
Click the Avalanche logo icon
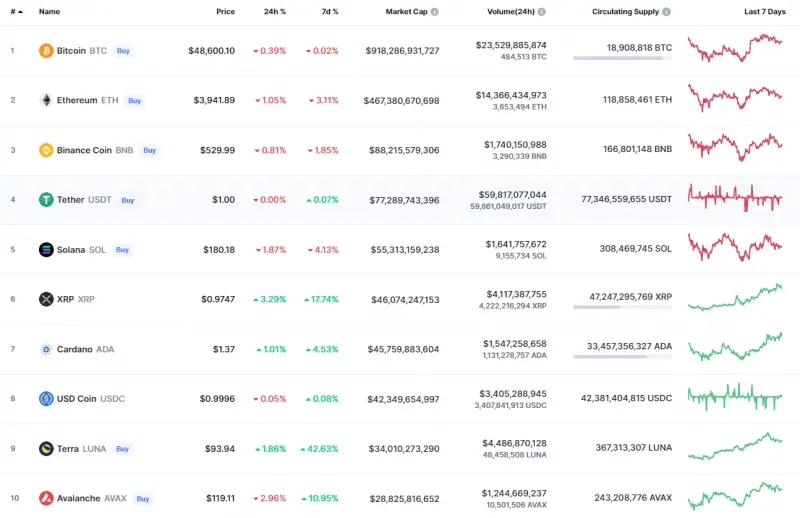pos(46,498)
